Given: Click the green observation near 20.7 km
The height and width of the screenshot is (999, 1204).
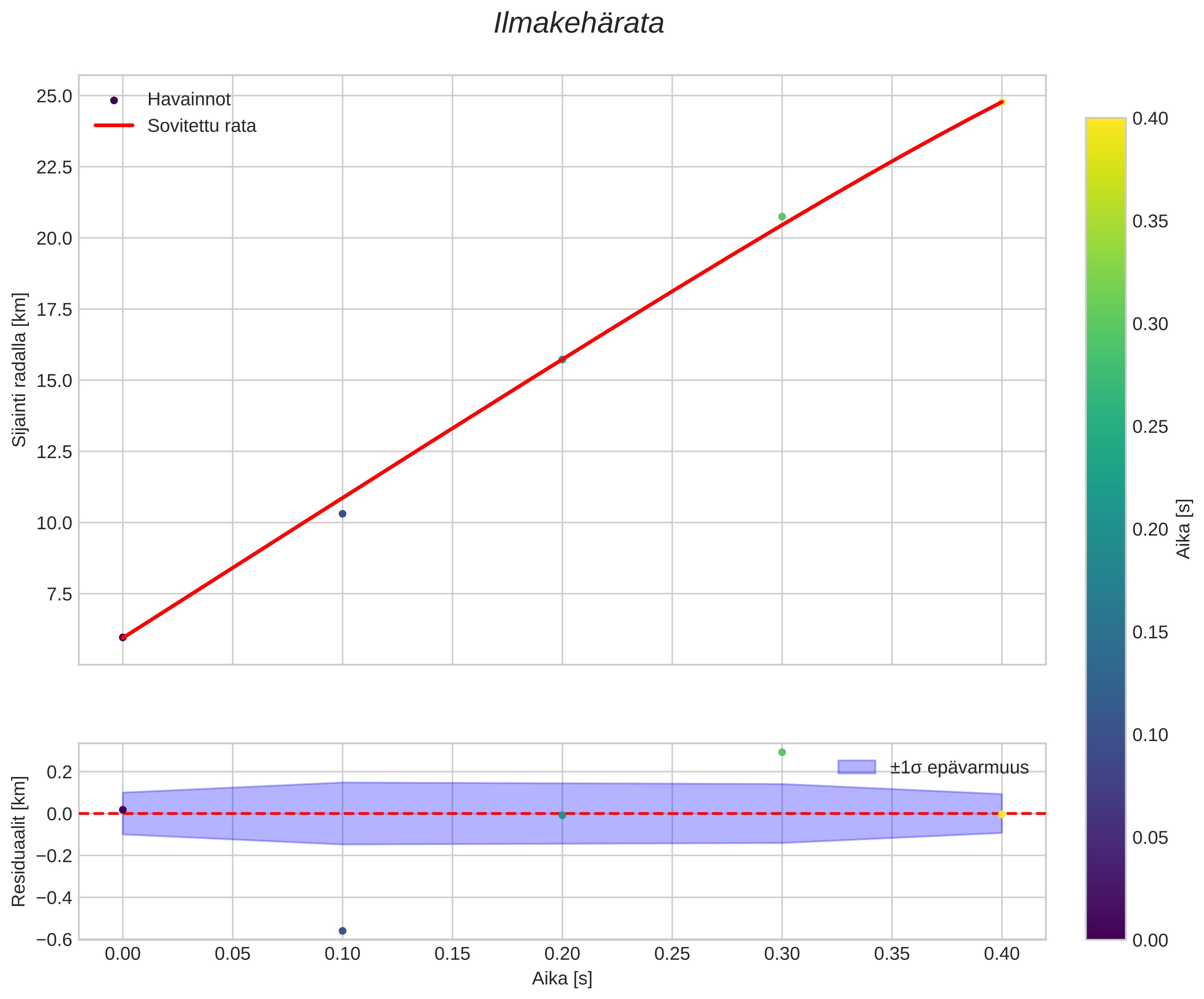Looking at the screenshot, I should coord(782,216).
